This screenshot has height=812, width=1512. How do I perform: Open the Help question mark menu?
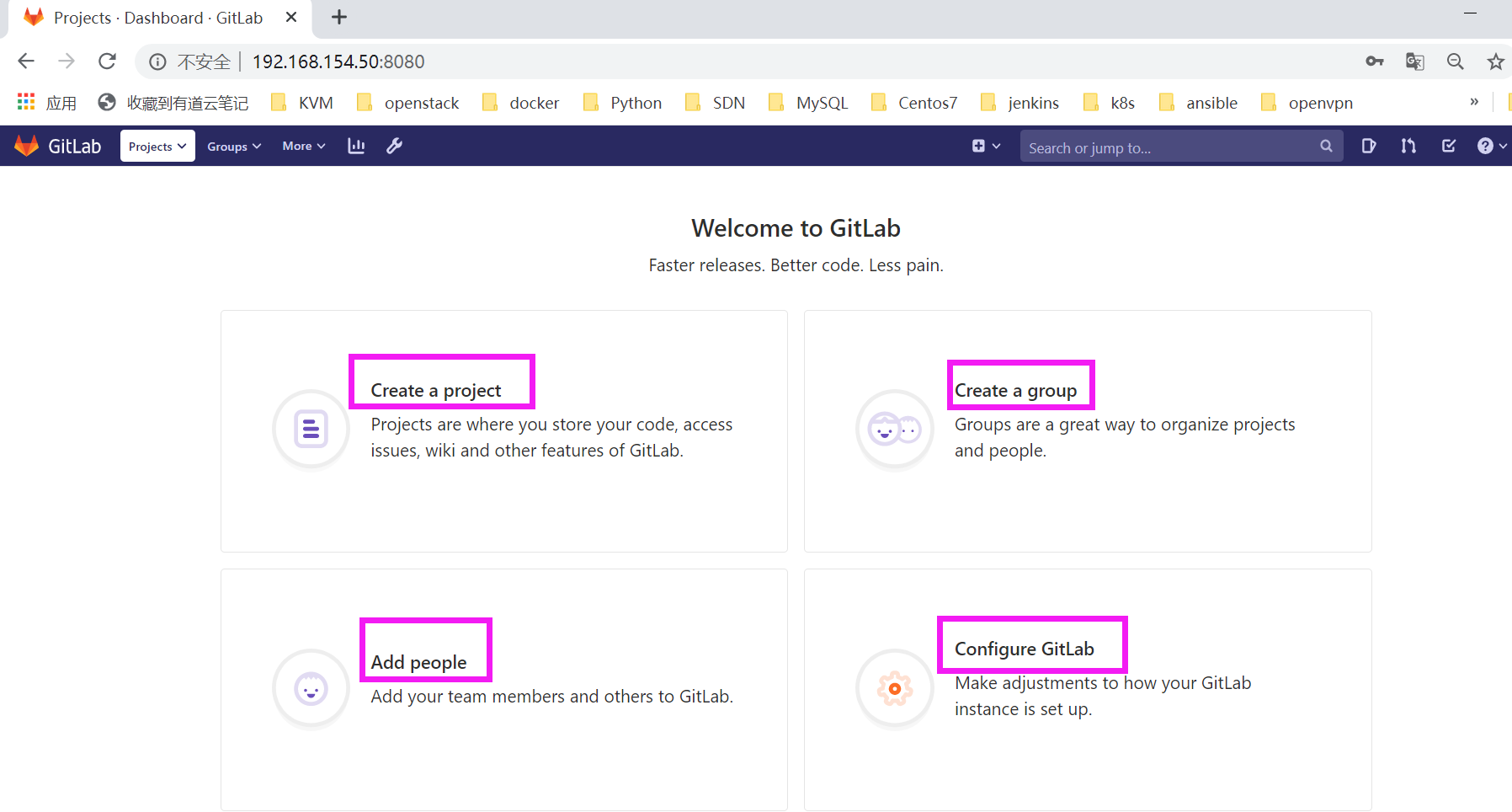coord(1491,146)
